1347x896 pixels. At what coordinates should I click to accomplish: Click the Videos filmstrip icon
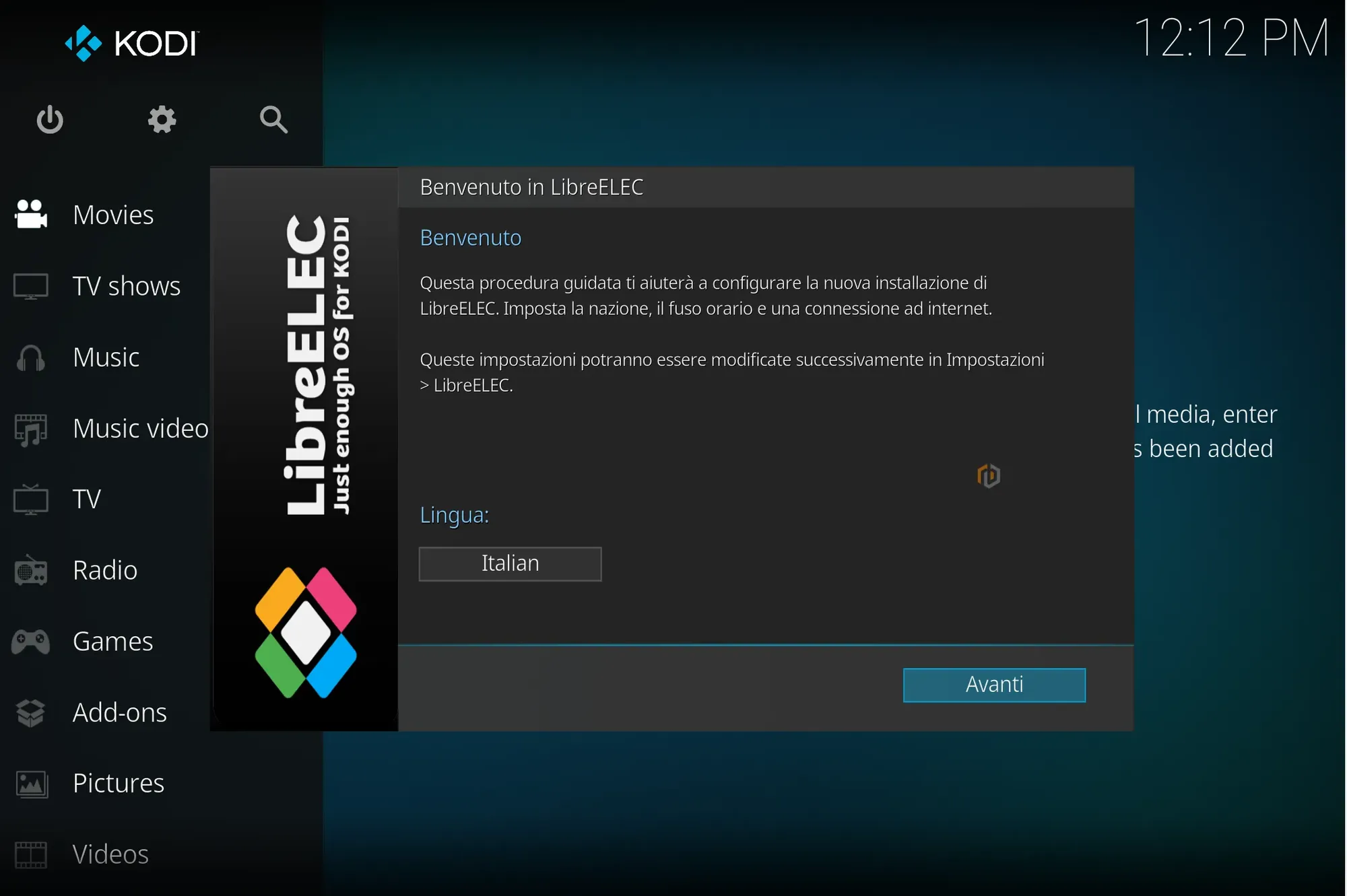31,855
